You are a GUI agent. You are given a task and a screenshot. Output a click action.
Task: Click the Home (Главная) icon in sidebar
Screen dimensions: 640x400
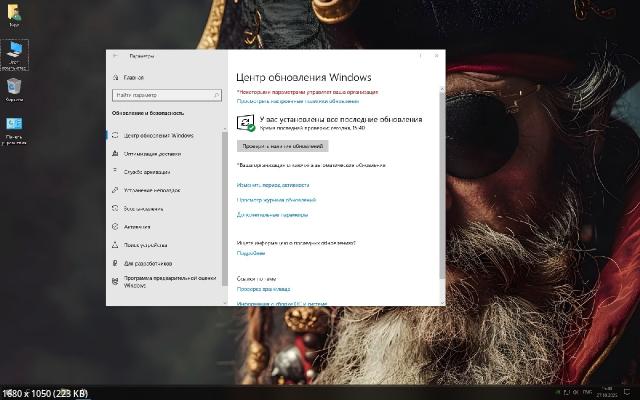(x=117, y=77)
